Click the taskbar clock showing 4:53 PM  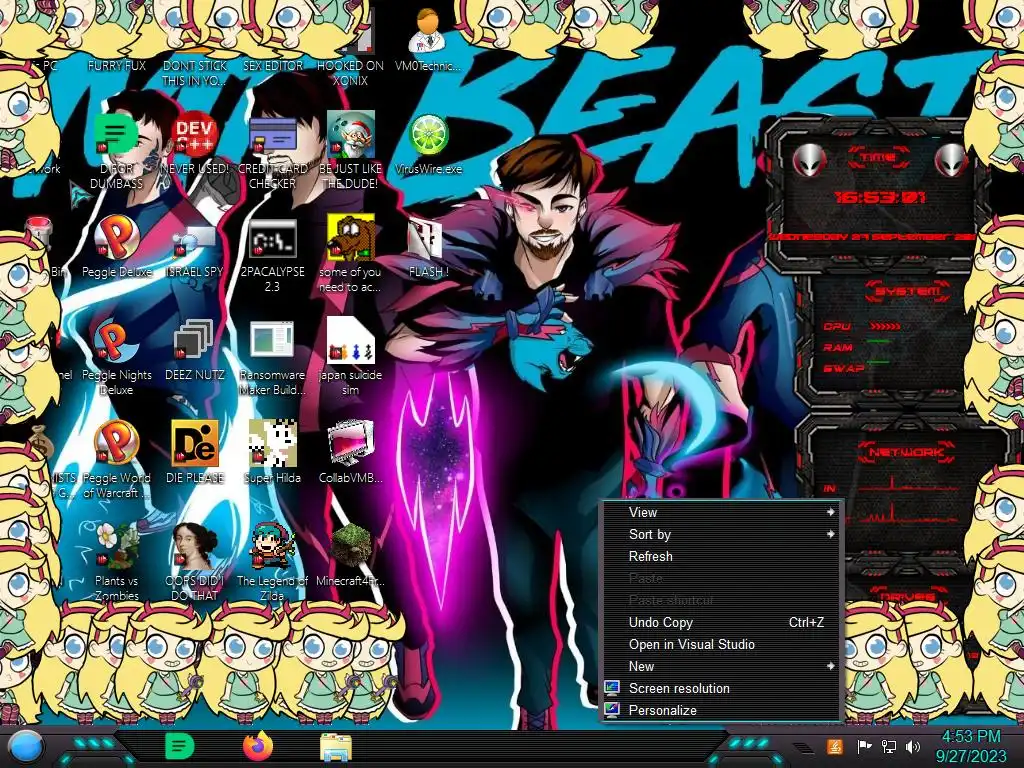click(x=971, y=746)
